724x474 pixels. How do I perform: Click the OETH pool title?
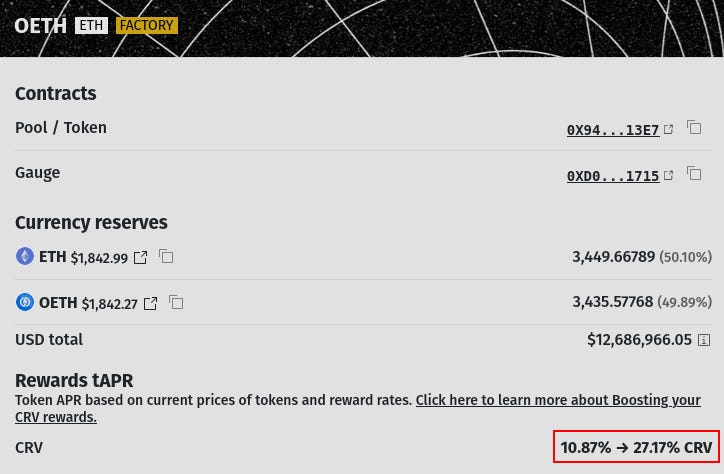40,25
